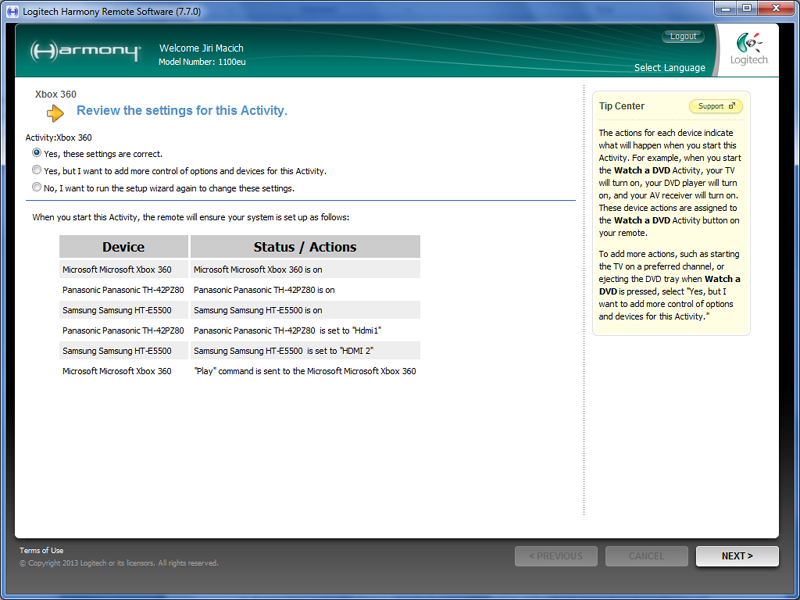Image resolution: width=800 pixels, height=600 pixels.
Task: Click the disabled PREVIOUS button
Action: point(556,556)
